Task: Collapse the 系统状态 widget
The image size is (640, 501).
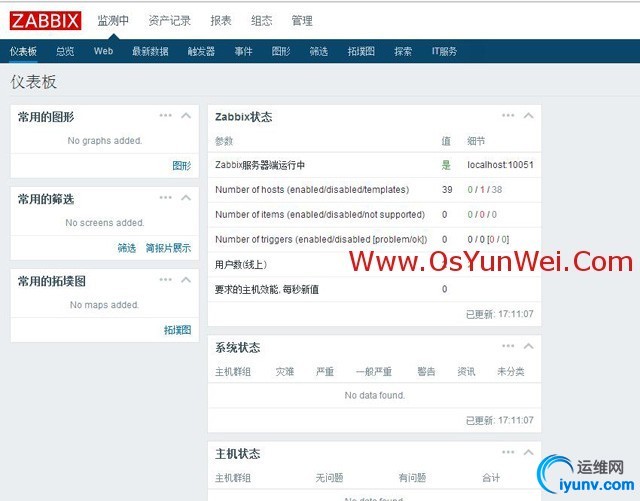Action: 529,346
